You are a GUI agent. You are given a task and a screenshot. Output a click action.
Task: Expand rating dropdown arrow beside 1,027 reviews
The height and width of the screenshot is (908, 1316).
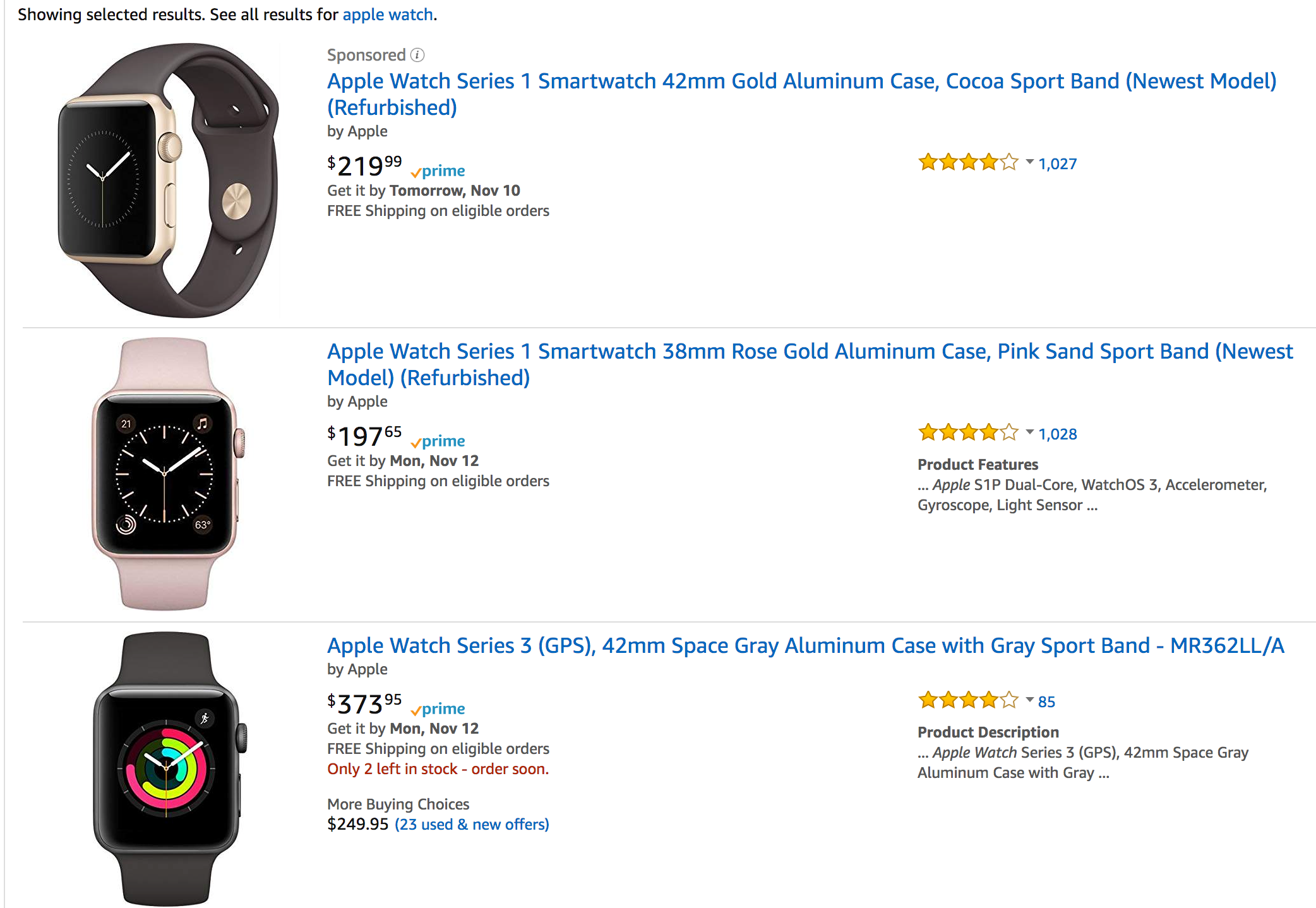point(1029,162)
